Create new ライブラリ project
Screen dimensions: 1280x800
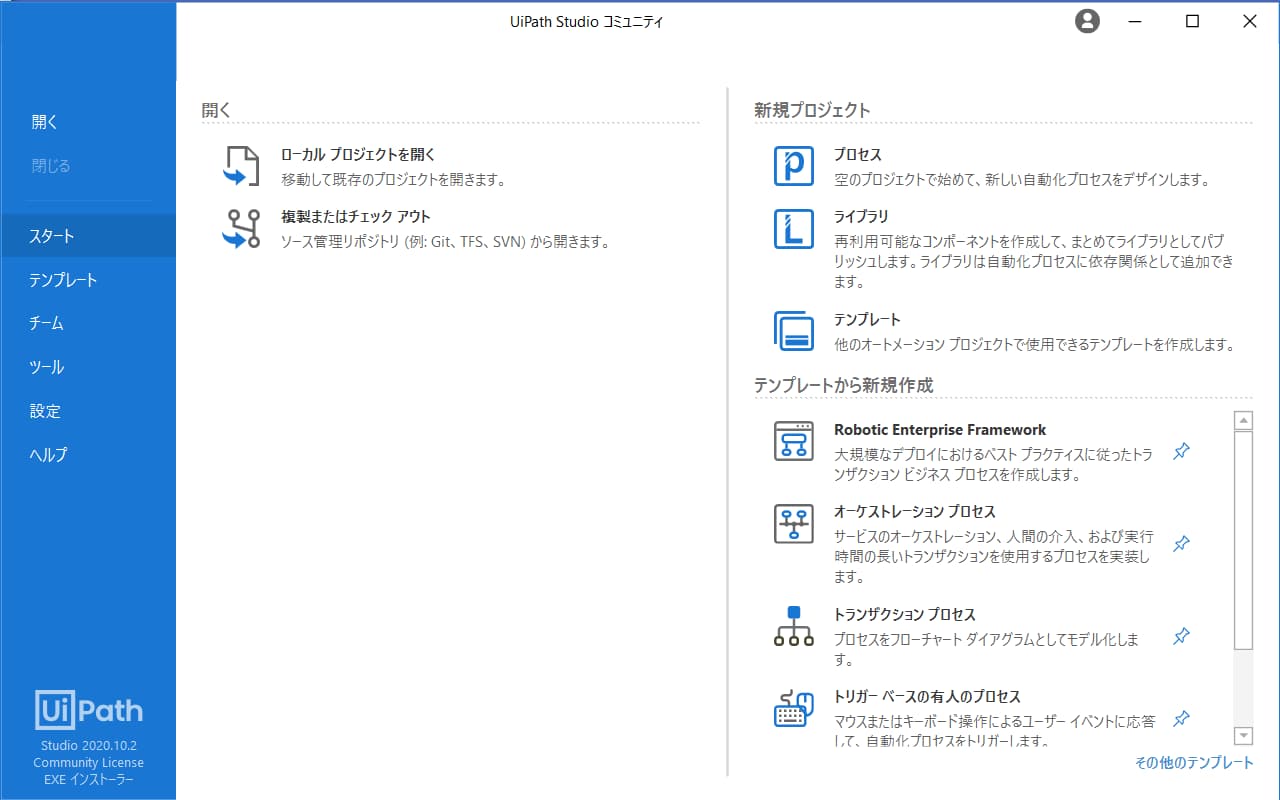click(861, 217)
